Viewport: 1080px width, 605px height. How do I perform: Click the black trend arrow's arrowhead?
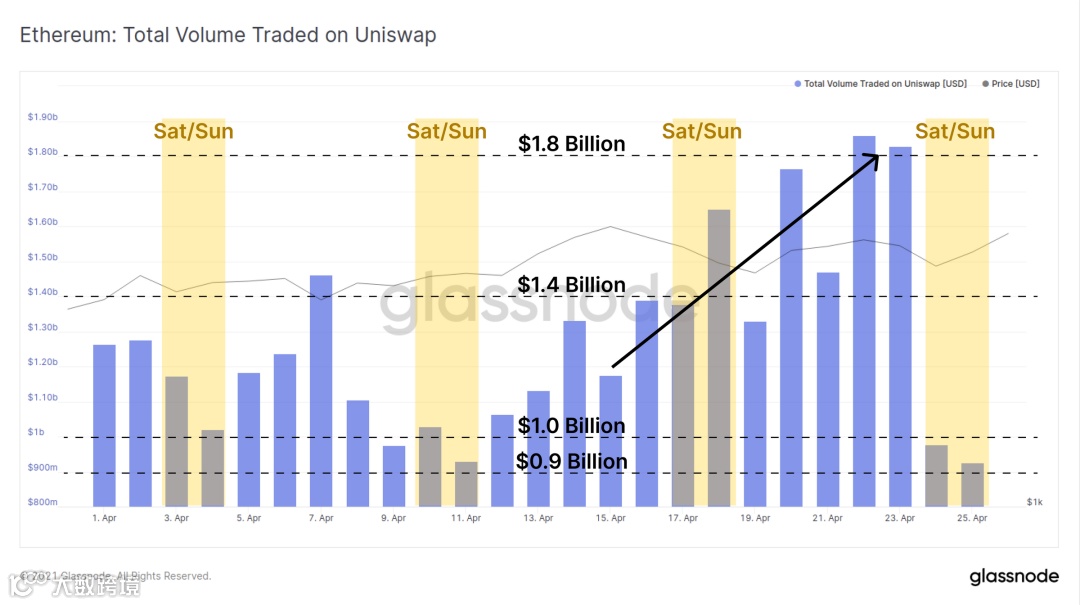(873, 158)
